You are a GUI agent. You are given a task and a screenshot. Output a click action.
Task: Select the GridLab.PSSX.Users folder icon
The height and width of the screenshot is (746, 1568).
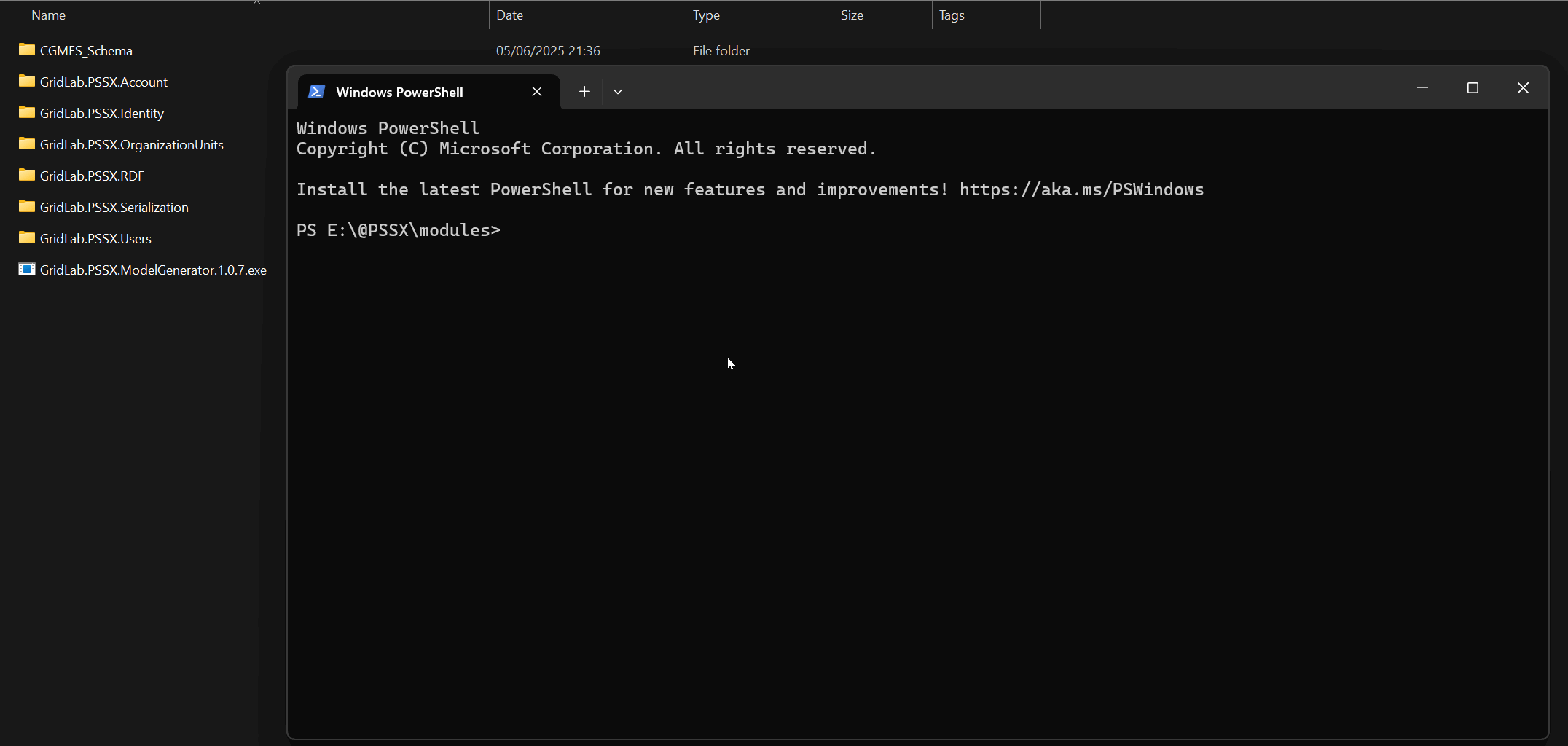pos(27,237)
